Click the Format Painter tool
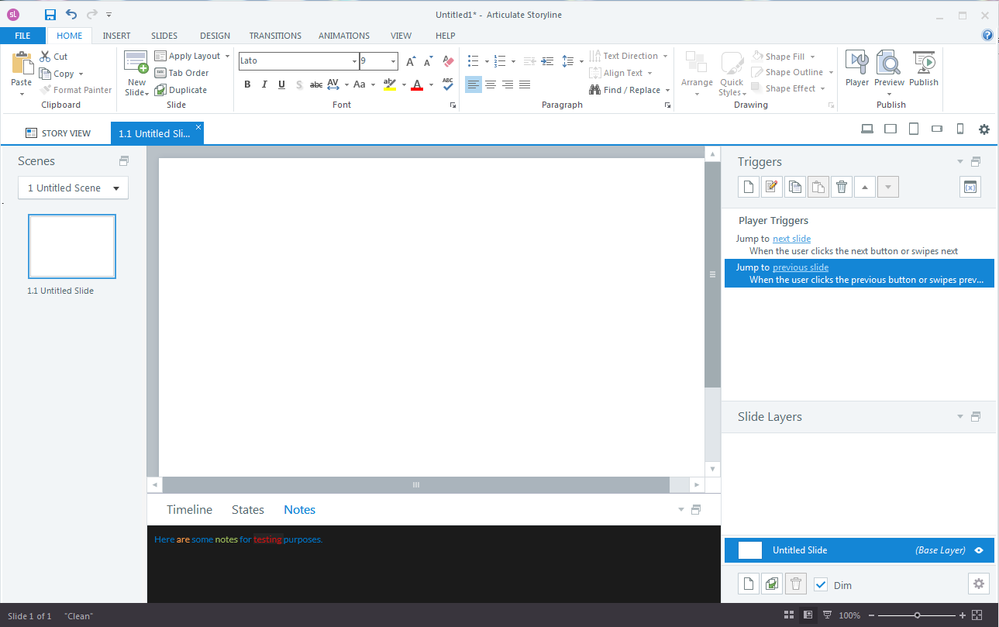999x627 pixels. click(75, 90)
